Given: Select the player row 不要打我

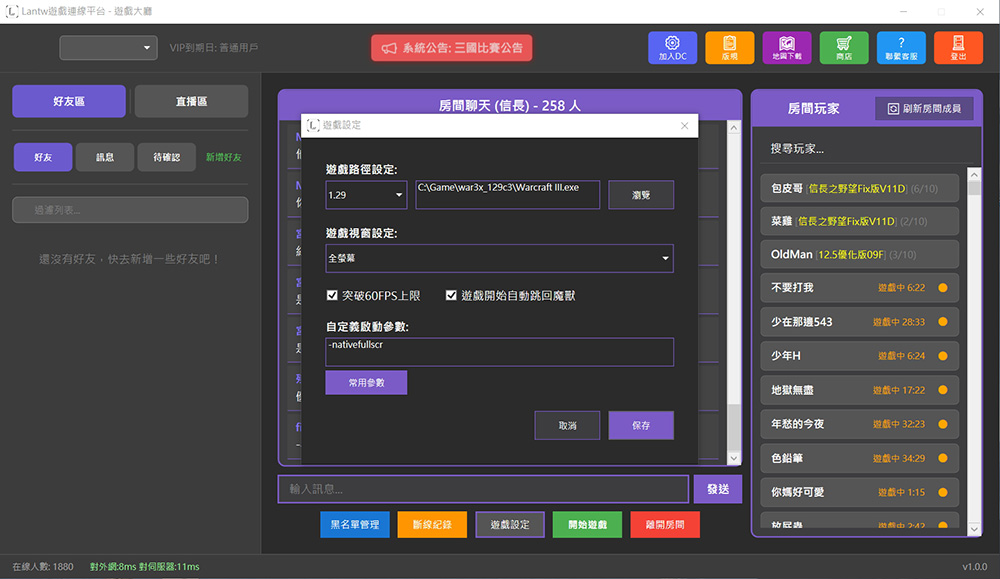Looking at the screenshot, I should point(860,288).
